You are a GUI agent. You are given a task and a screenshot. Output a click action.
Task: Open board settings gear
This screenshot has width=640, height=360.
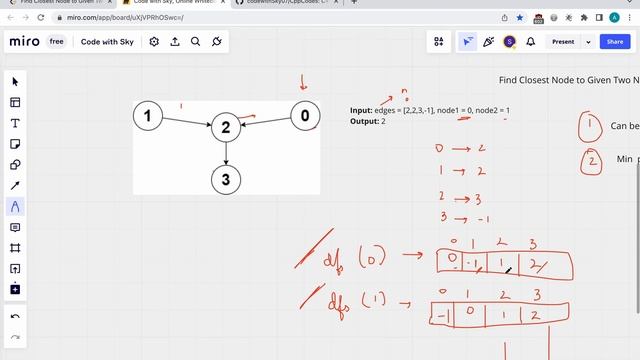coord(154,42)
